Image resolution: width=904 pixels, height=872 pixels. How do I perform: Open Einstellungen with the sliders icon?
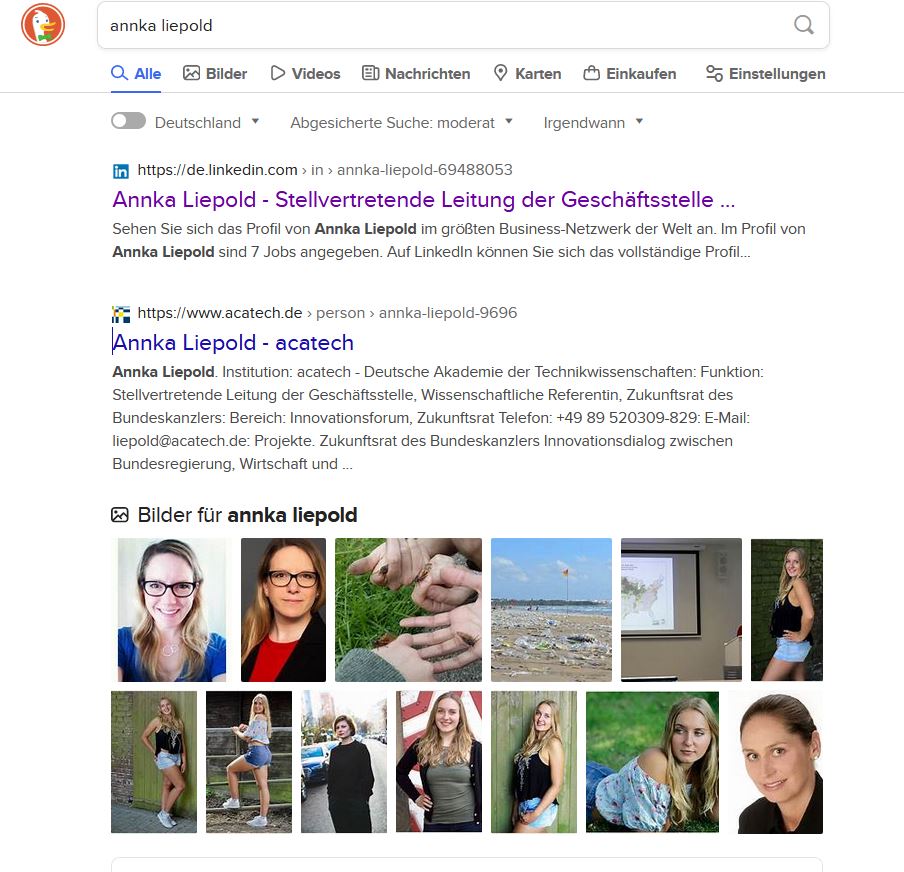(x=766, y=73)
